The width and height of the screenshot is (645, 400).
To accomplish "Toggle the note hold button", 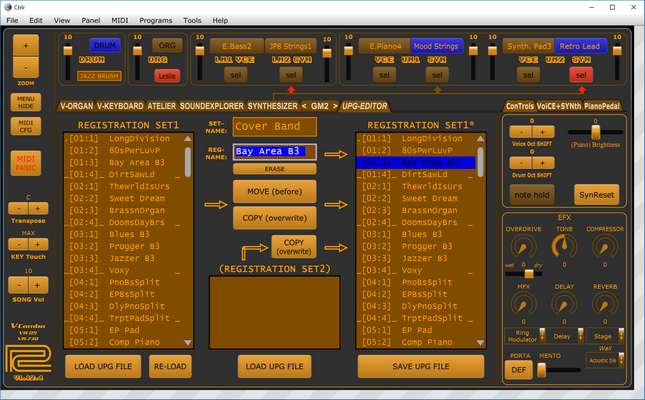I will 532,195.
